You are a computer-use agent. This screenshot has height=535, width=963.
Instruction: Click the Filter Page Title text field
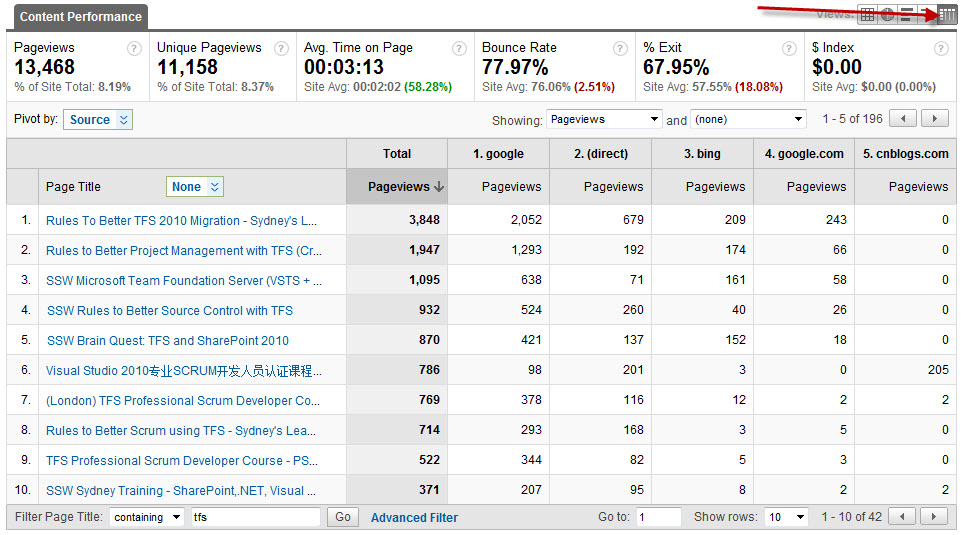(254, 517)
